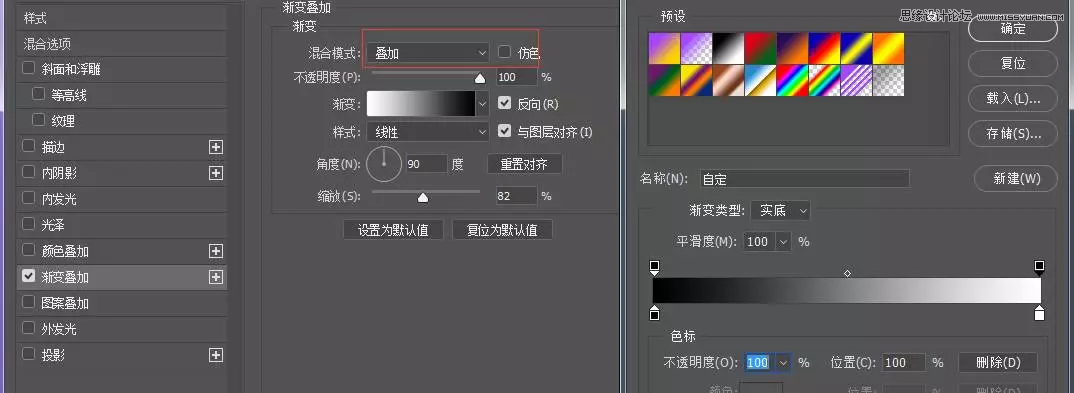Click plus icon beside 渐变叠加 Gradient Overlay
The image size is (1074, 393).
coord(216,277)
